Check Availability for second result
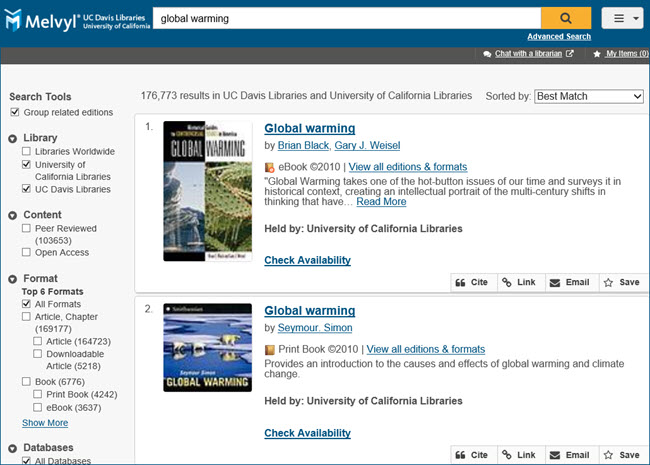 308,433
